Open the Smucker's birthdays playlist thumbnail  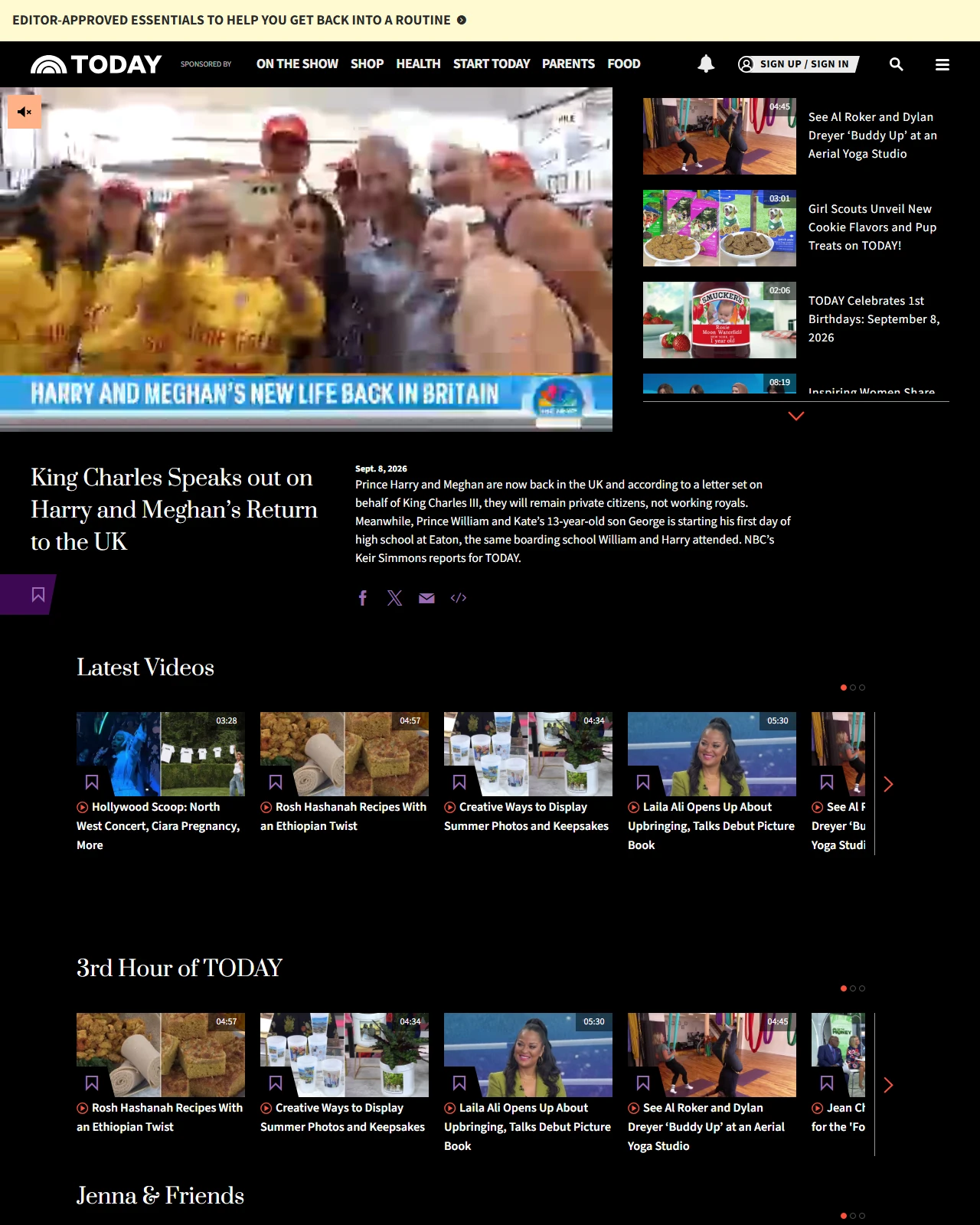pyautogui.click(x=720, y=320)
